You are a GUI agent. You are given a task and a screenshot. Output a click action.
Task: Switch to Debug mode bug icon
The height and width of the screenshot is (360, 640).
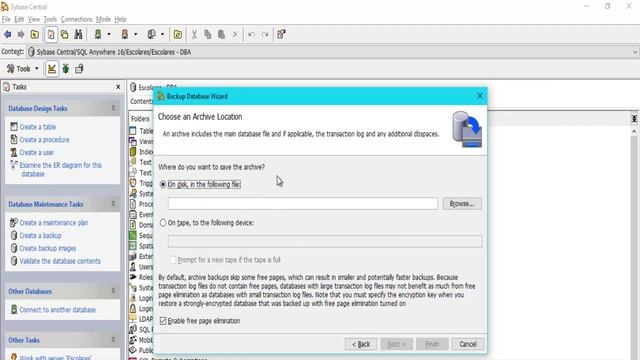pyautogui.click(x=66, y=69)
